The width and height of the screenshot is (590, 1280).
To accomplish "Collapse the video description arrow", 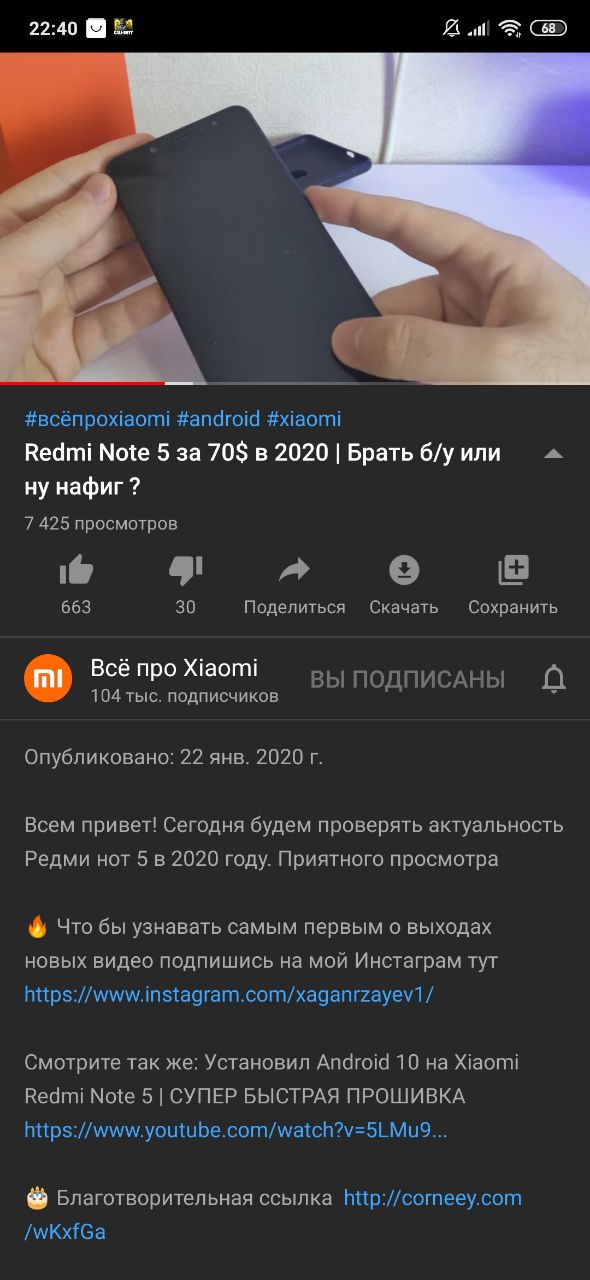I will [x=553, y=454].
